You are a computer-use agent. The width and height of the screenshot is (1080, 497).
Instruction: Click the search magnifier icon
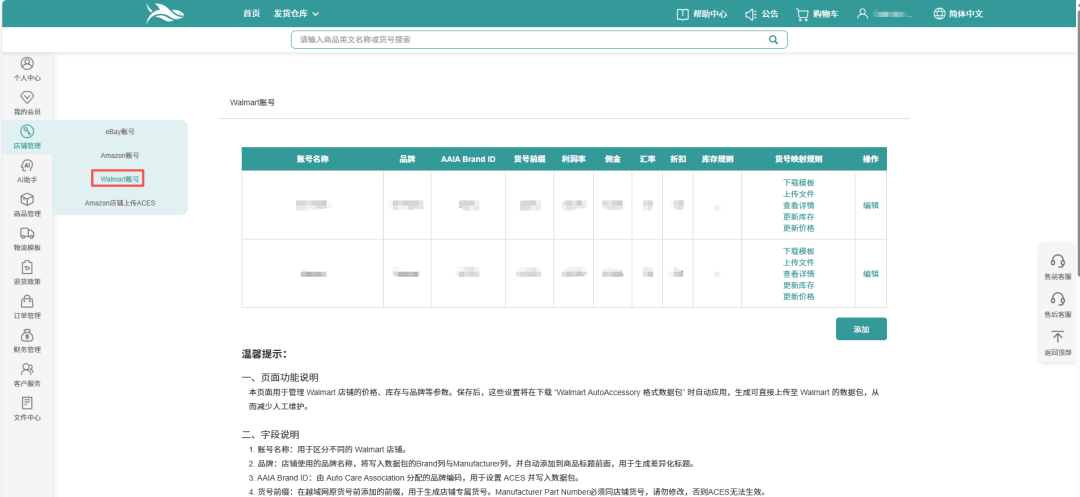773,40
